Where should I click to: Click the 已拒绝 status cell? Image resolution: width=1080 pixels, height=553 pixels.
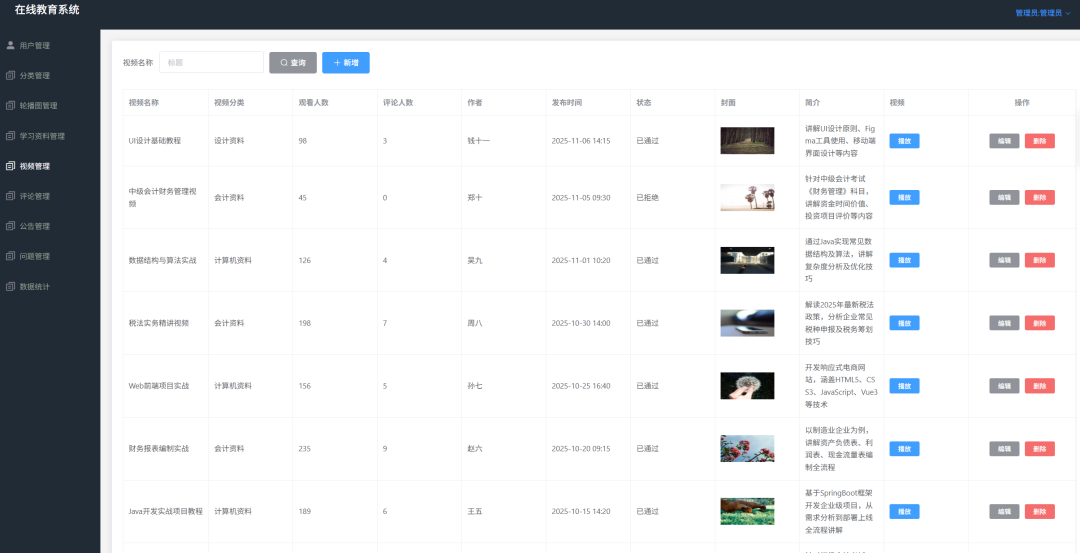(x=647, y=198)
